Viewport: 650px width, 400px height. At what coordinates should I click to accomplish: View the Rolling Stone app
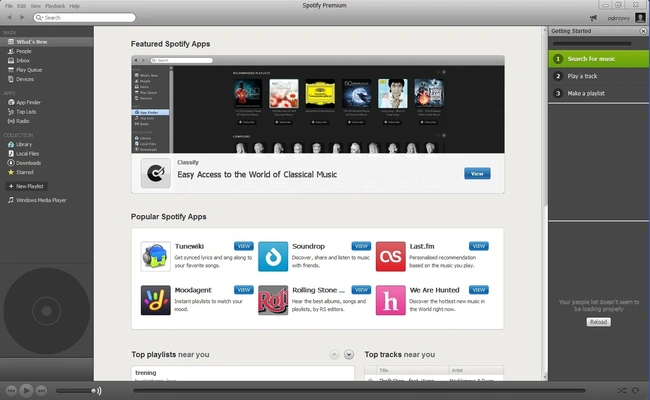click(361, 290)
